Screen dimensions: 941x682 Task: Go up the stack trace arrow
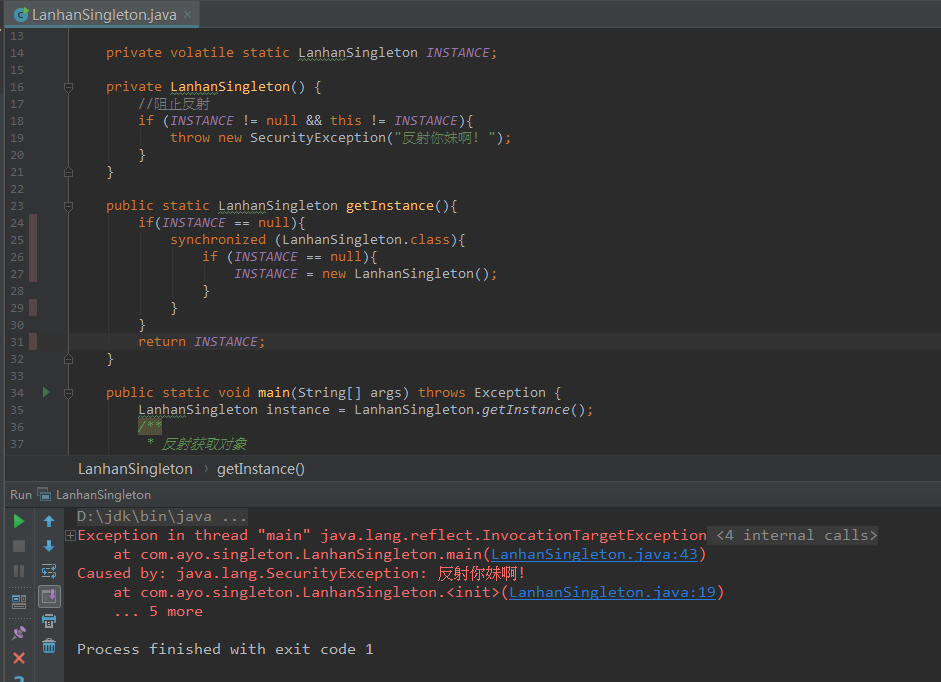tap(49, 521)
